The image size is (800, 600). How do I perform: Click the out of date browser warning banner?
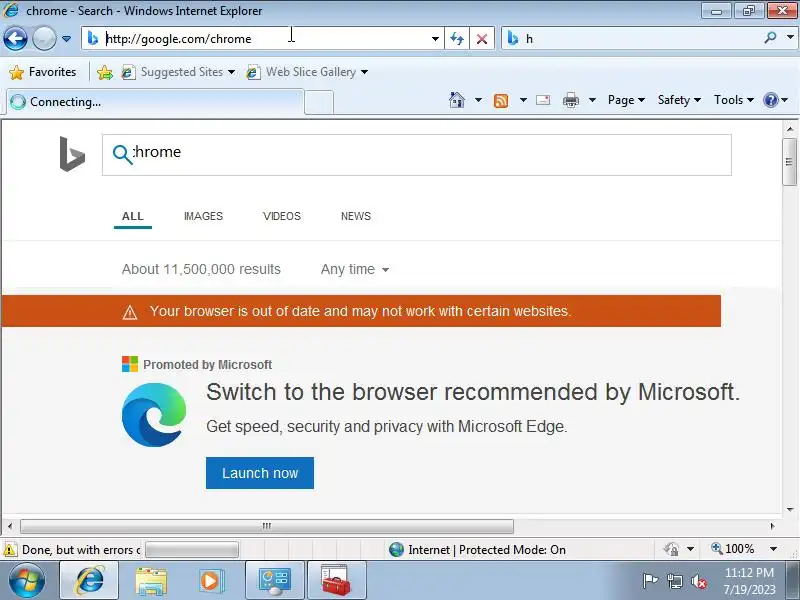click(361, 311)
